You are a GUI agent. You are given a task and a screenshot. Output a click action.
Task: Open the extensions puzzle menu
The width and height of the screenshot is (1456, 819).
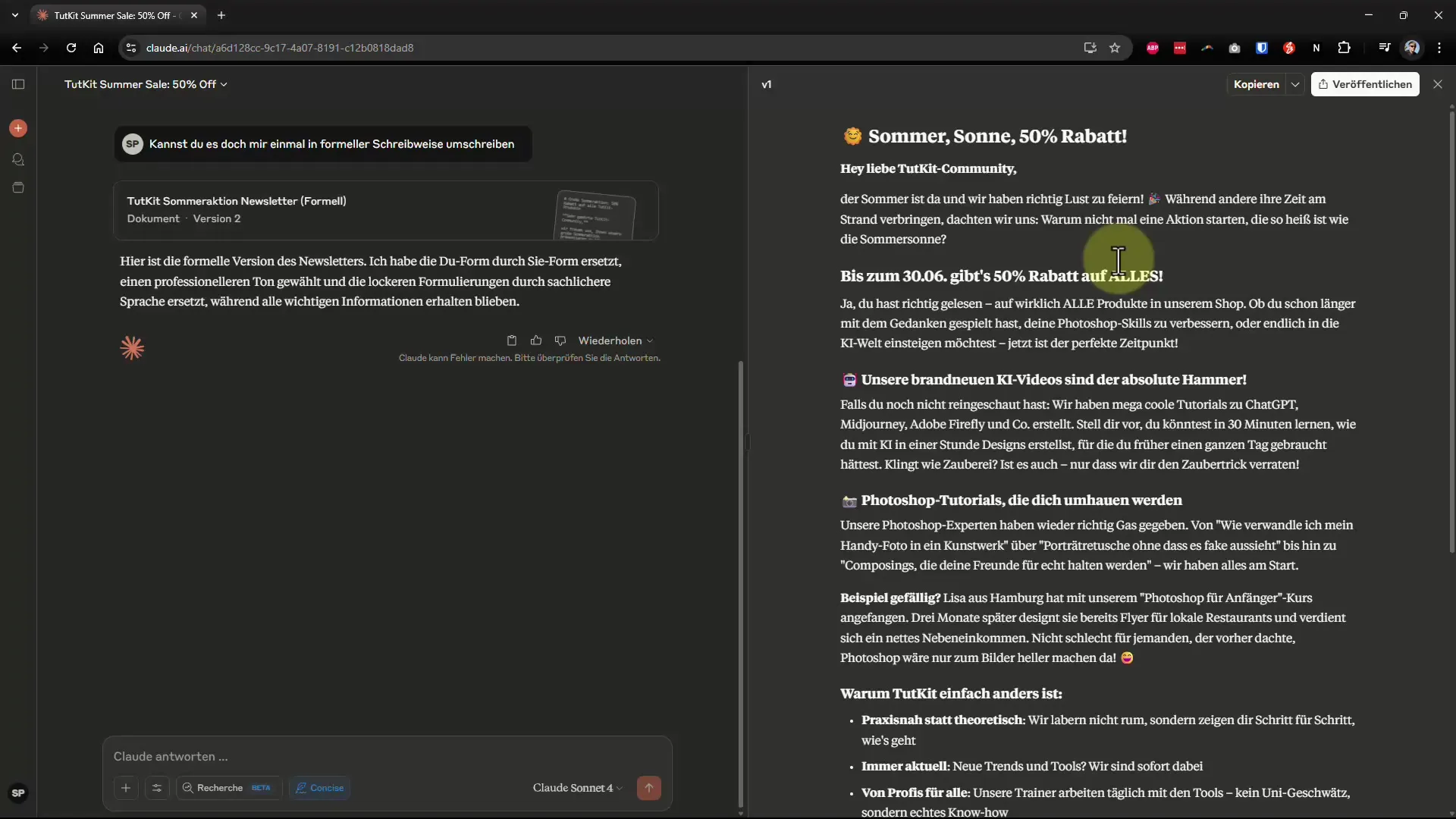coord(1344,48)
